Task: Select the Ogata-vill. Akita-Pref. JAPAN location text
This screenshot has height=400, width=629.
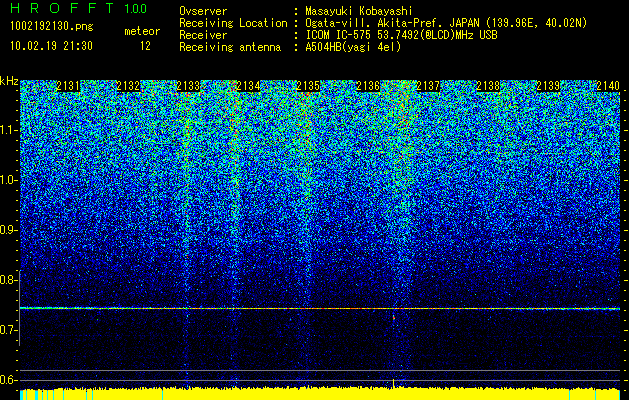Action: 445,23
